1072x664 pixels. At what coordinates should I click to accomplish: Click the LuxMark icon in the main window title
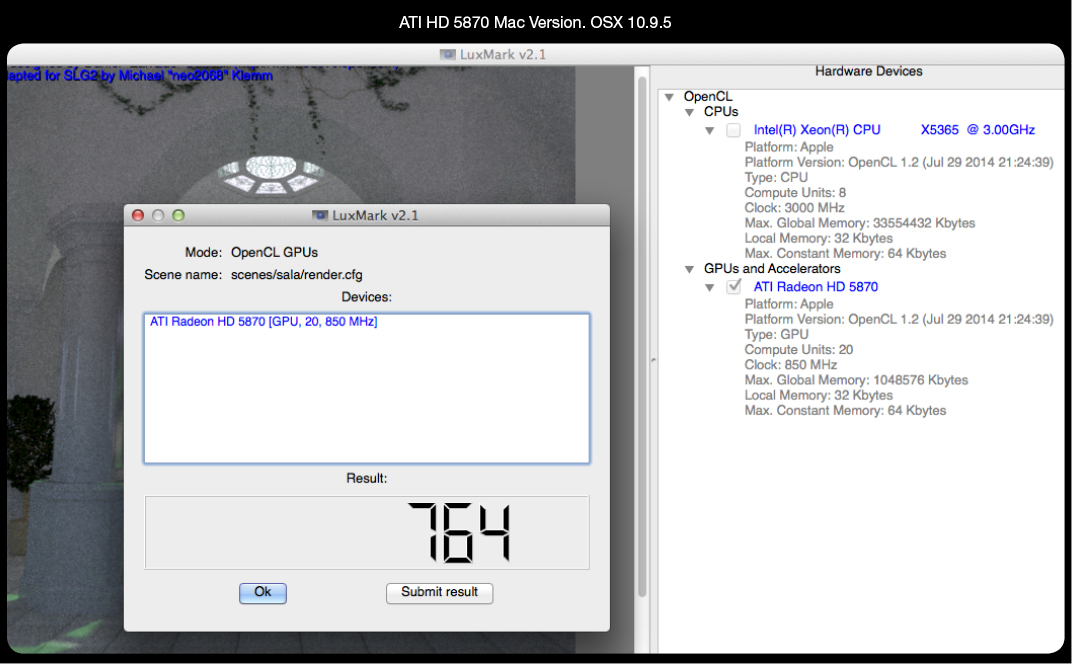447,55
